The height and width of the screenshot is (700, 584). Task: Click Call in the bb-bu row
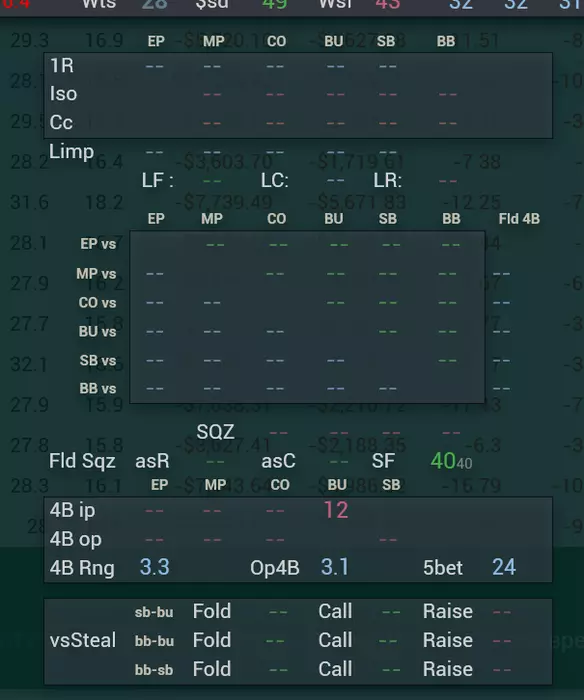[335, 640]
